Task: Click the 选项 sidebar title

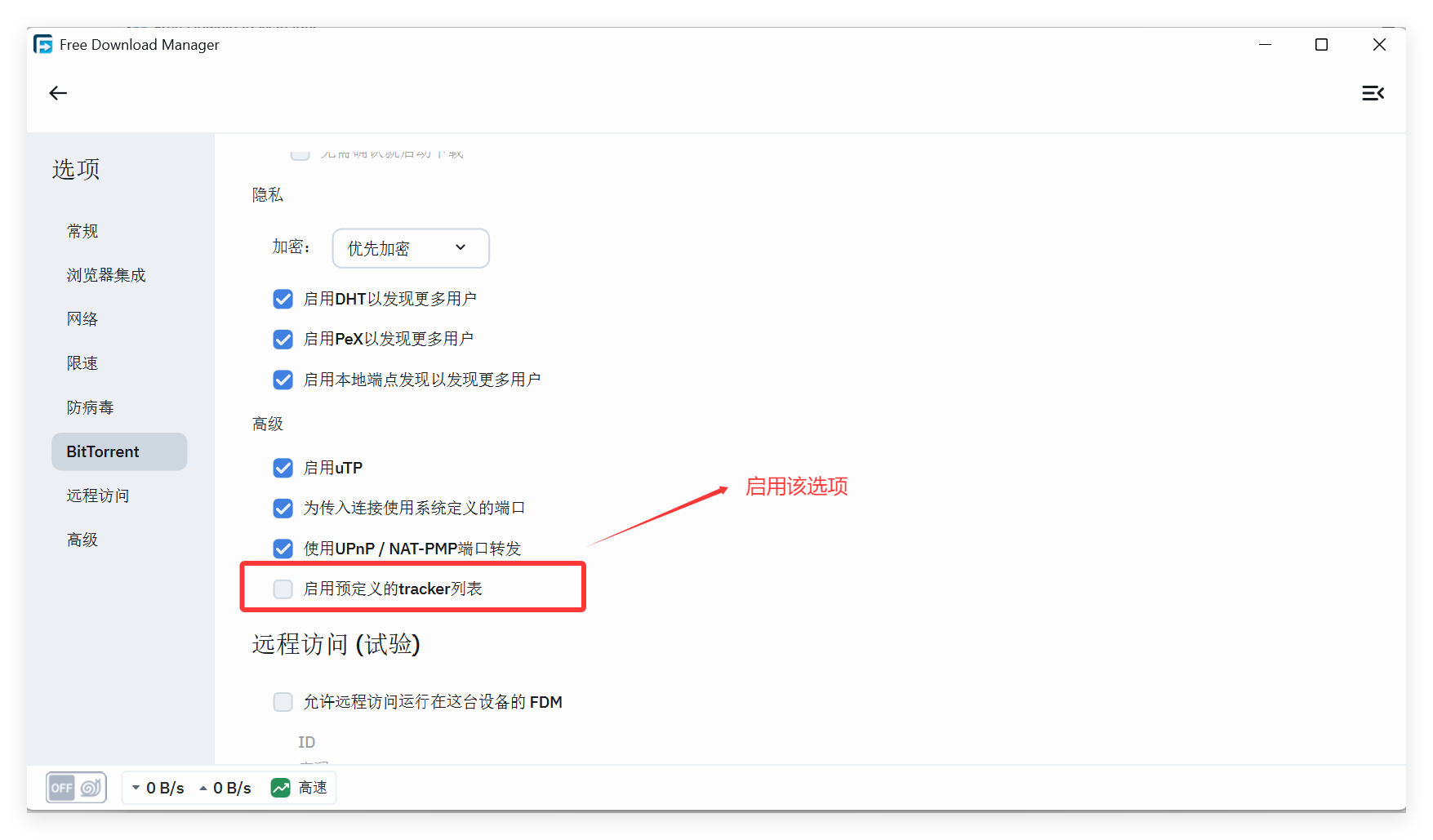Action: point(76,169)
